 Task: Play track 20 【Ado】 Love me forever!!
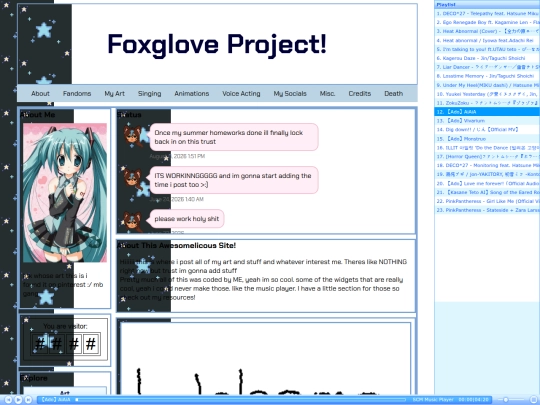click(487, 183)
